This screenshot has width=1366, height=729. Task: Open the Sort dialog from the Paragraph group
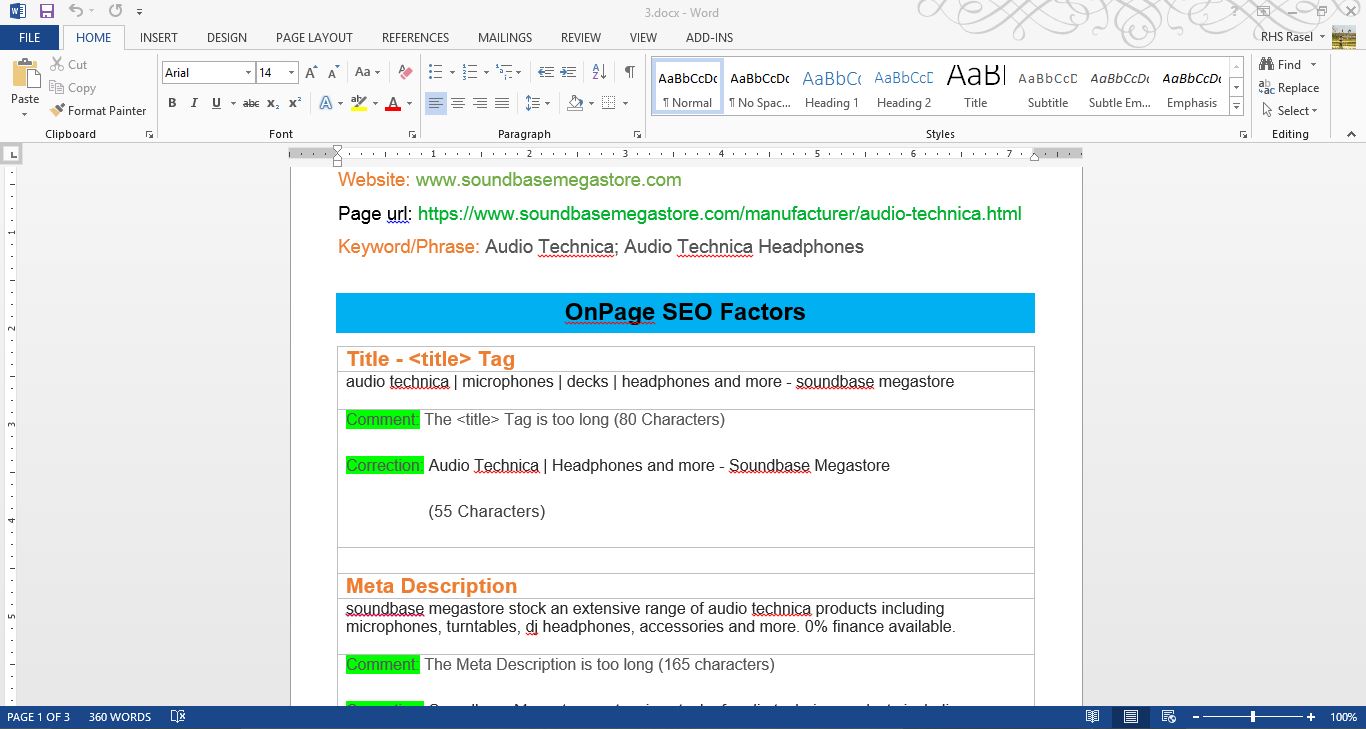click(x=601, y=72)
